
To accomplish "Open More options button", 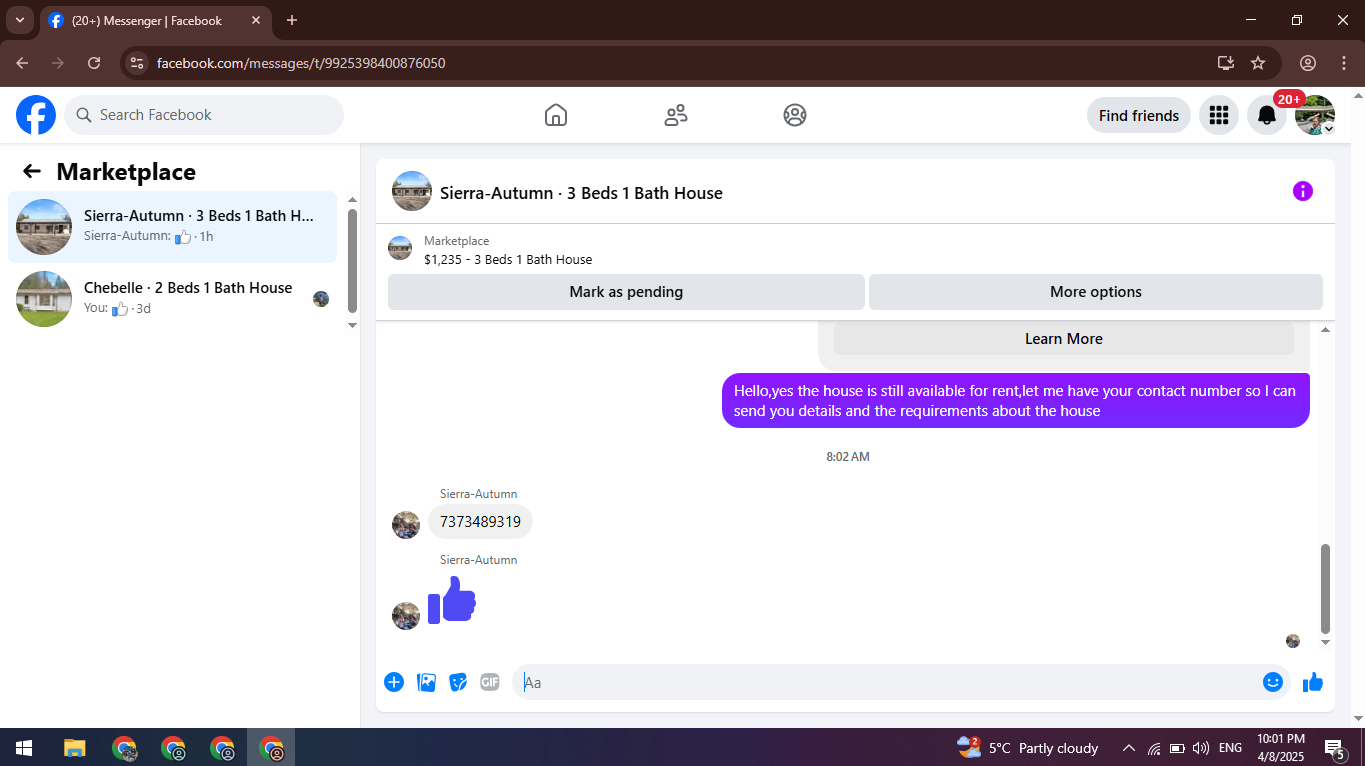I will 1096,292.
